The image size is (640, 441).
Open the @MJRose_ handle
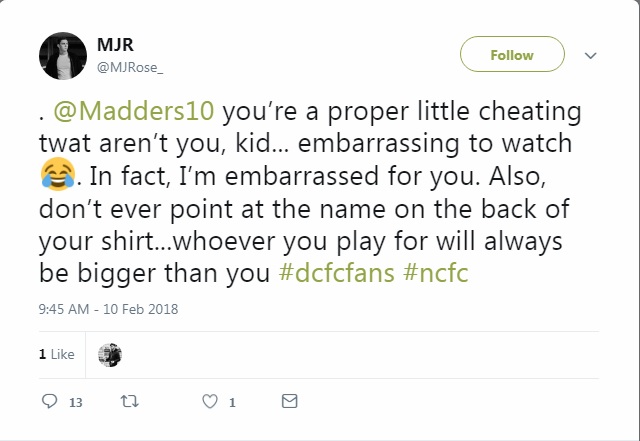129,66
